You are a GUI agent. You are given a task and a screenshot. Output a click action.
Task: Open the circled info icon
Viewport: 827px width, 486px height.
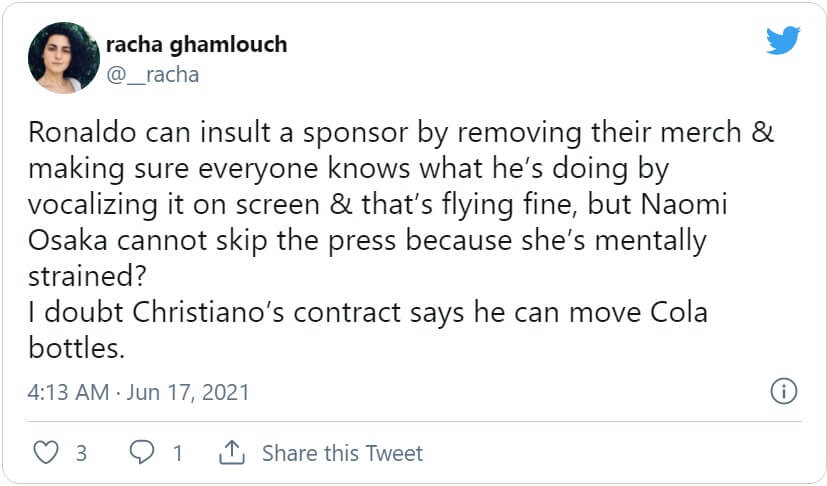coord(785,391)
